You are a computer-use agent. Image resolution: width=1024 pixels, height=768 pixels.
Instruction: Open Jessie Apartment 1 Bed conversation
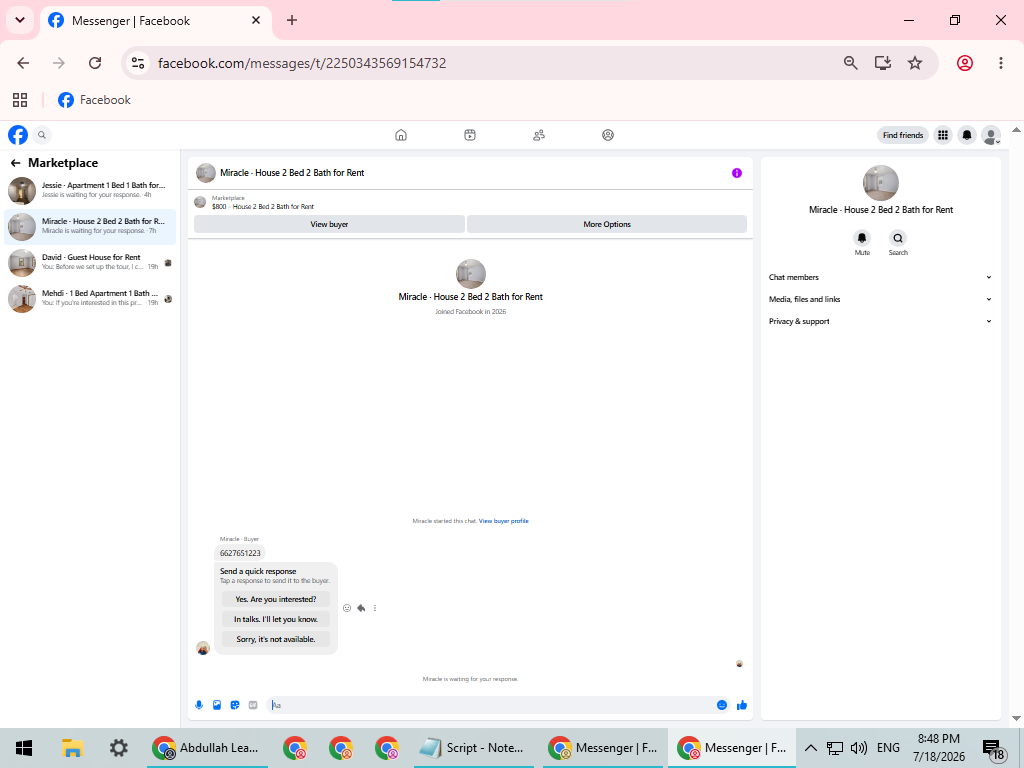[x=90, y=190]
